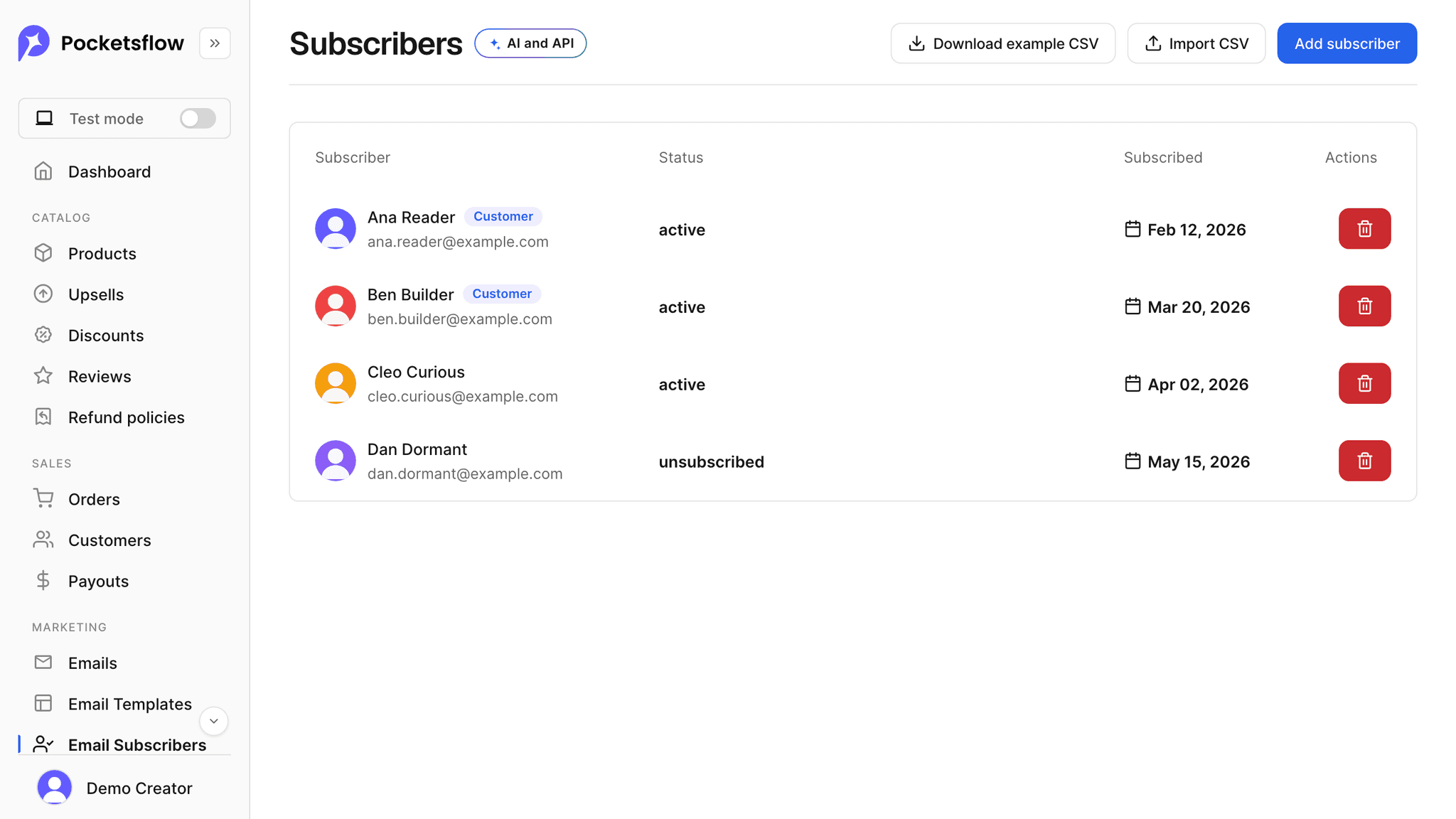1456x819 pixels.
Task: Select Email Subscribers in sidebar
Action: click(x=137, y=744)
